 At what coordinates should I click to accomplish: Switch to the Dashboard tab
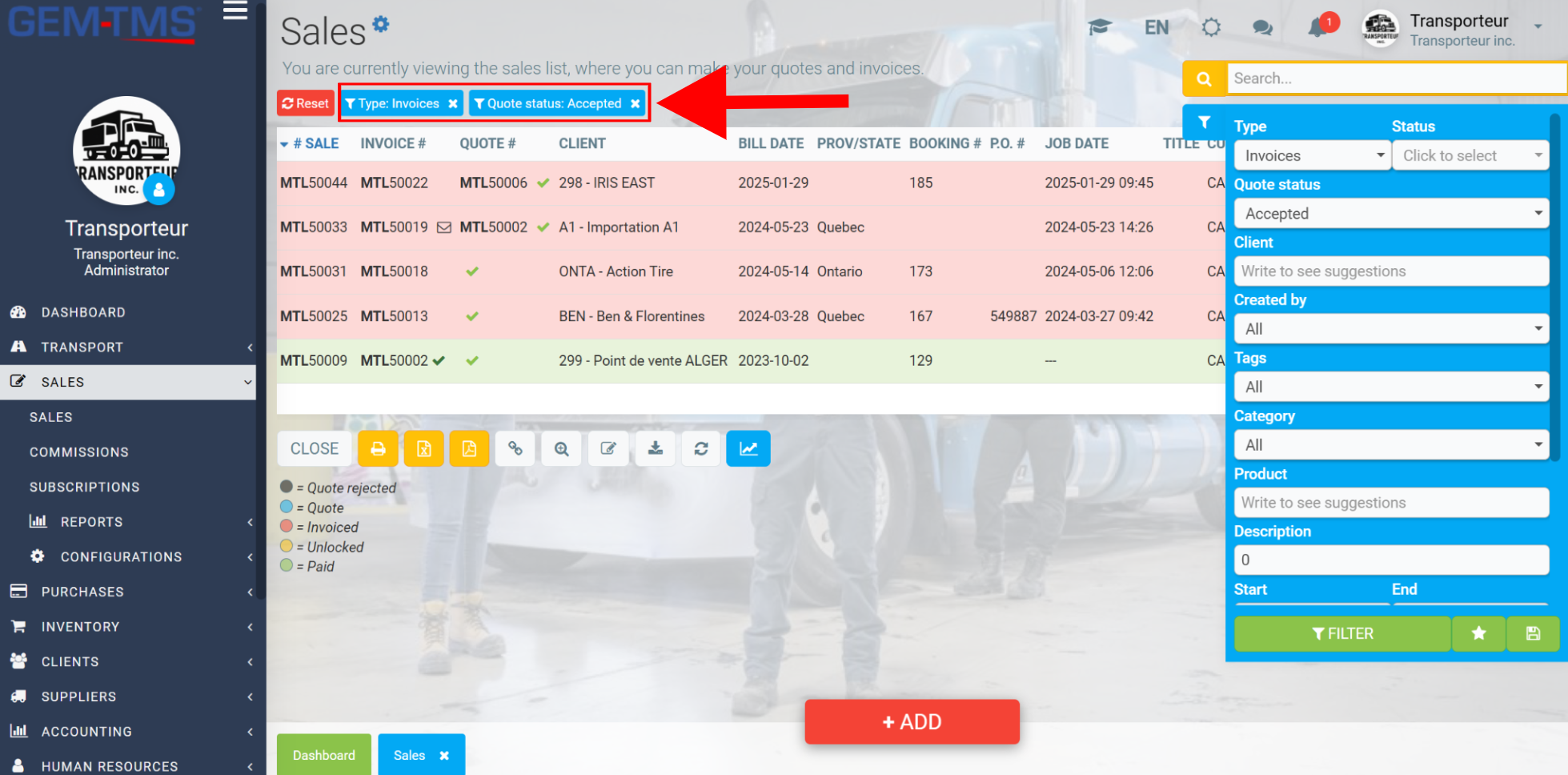(x=324, y=755)
